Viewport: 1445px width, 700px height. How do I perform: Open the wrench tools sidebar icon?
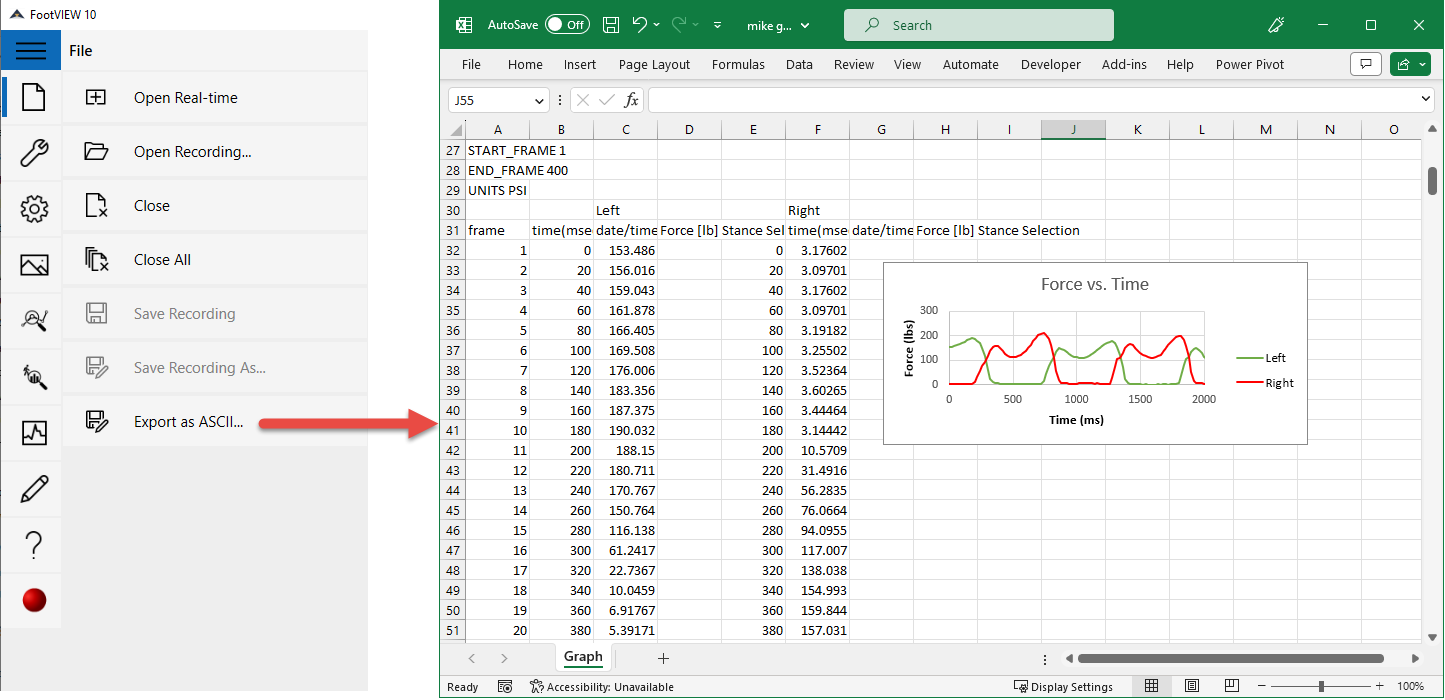[x=34, y=153]
